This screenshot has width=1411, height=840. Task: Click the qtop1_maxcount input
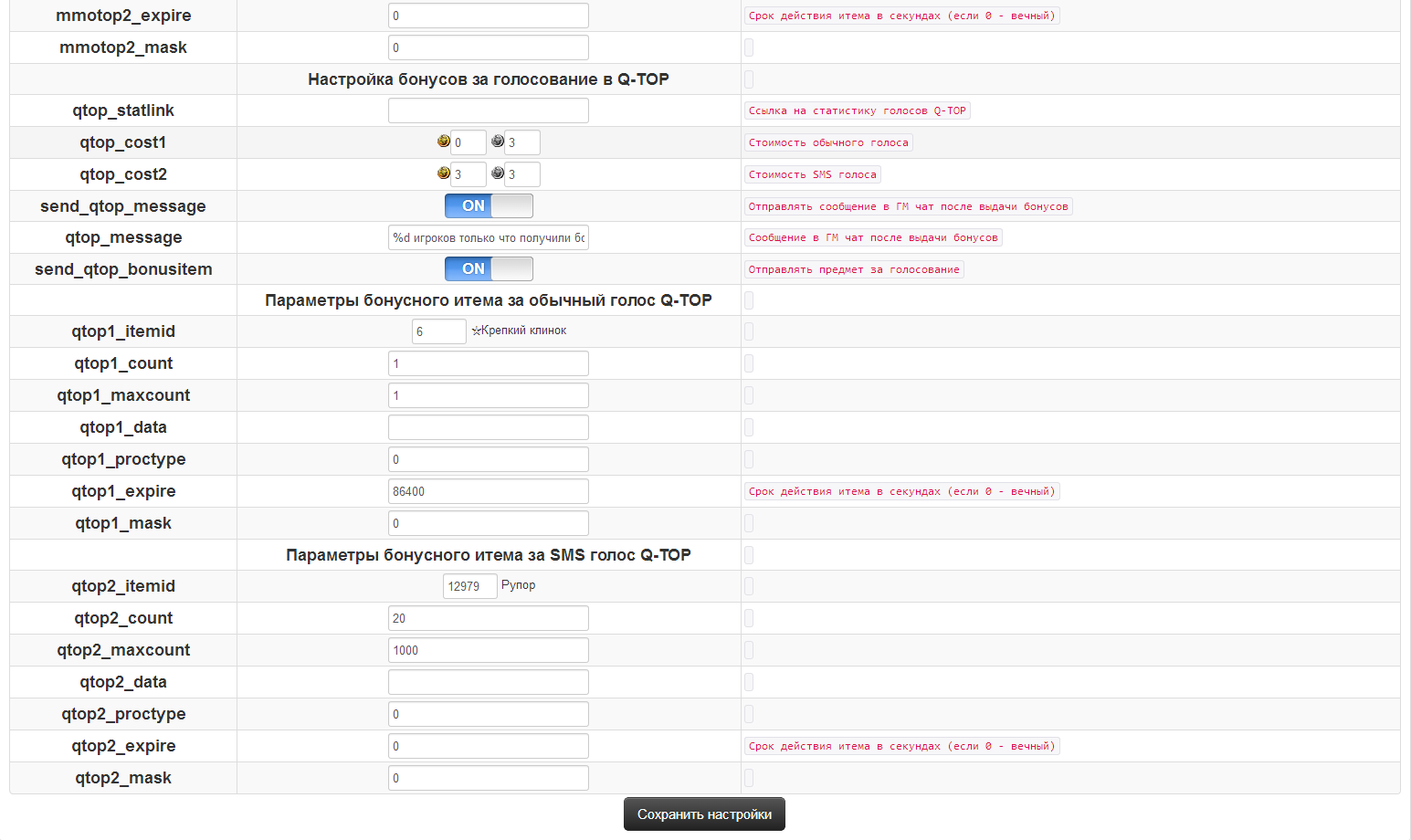click(489, 395)
